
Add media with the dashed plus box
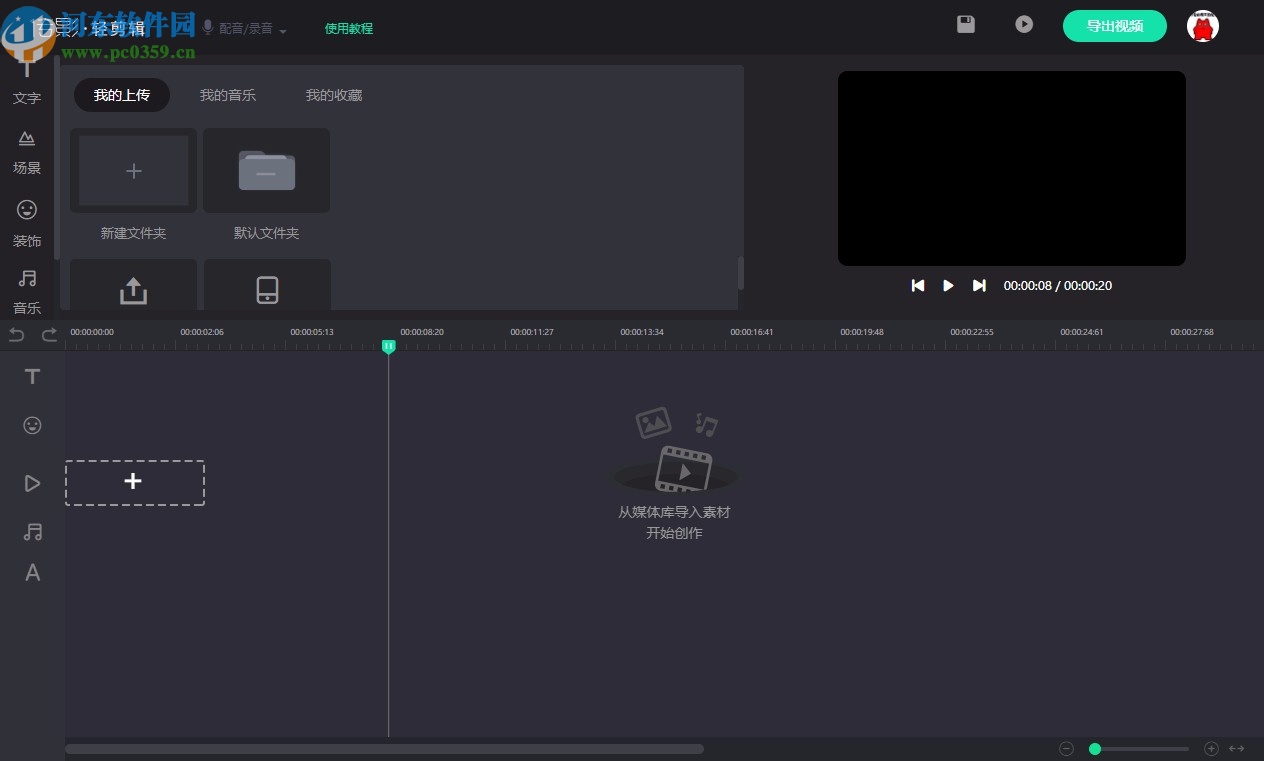click(x=135, y=482)
